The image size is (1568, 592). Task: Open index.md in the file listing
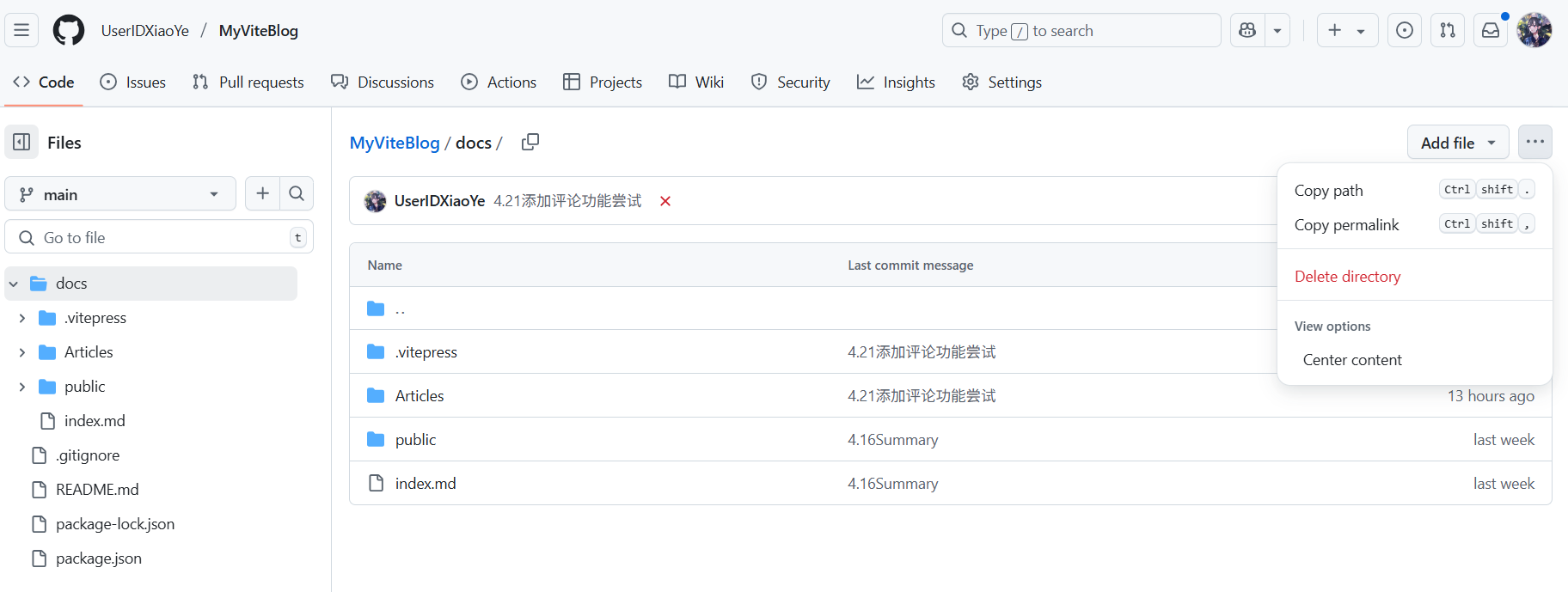(426, 484)
